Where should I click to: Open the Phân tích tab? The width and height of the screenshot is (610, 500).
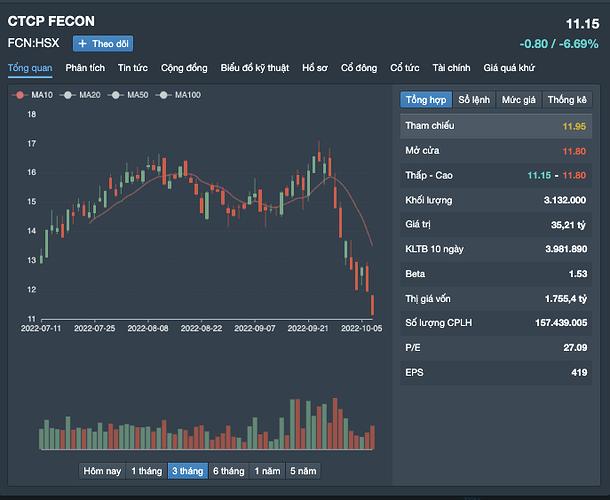pos(85,68)
